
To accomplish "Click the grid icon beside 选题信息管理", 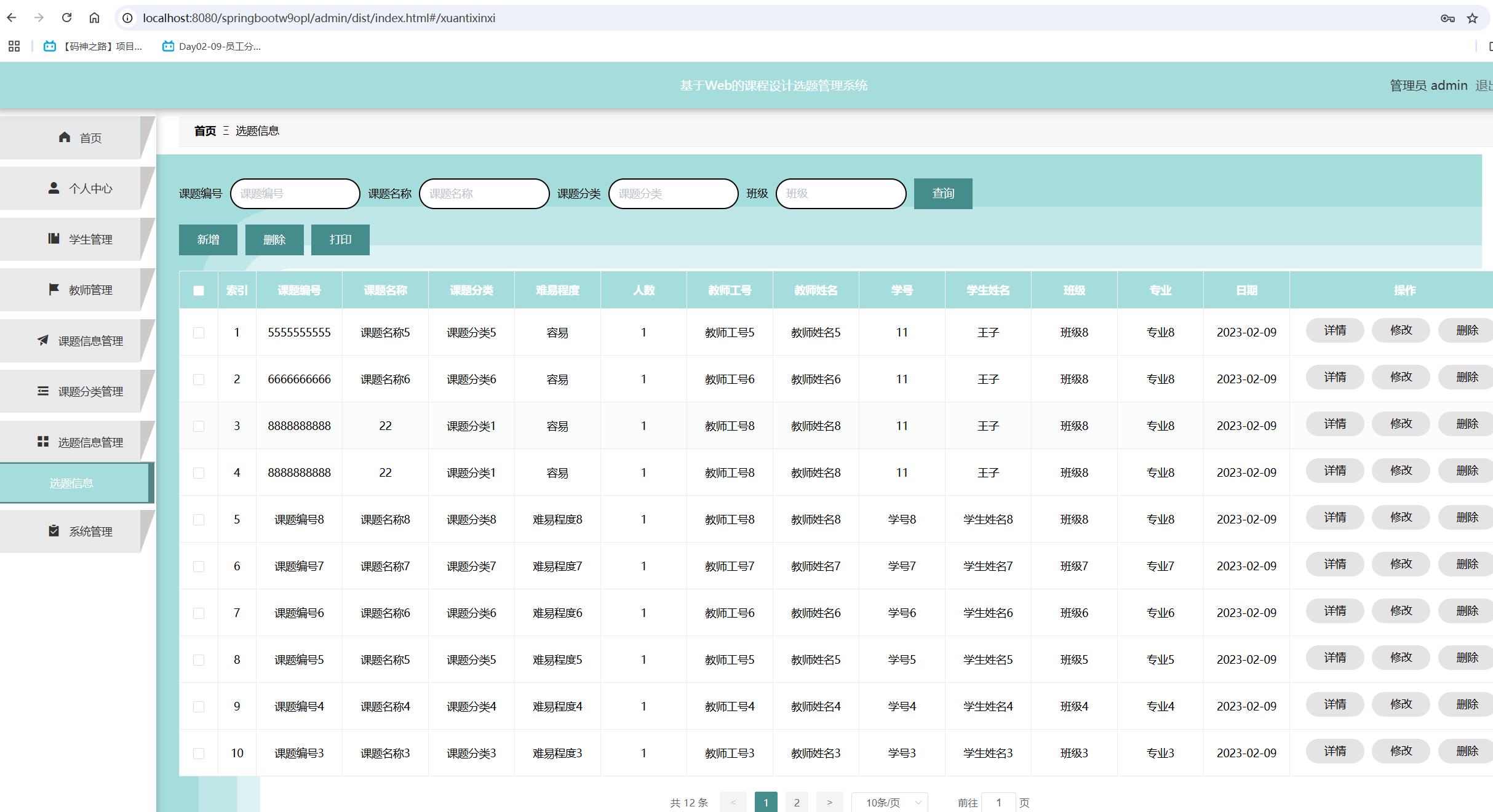I will click(x=43, y=442).
